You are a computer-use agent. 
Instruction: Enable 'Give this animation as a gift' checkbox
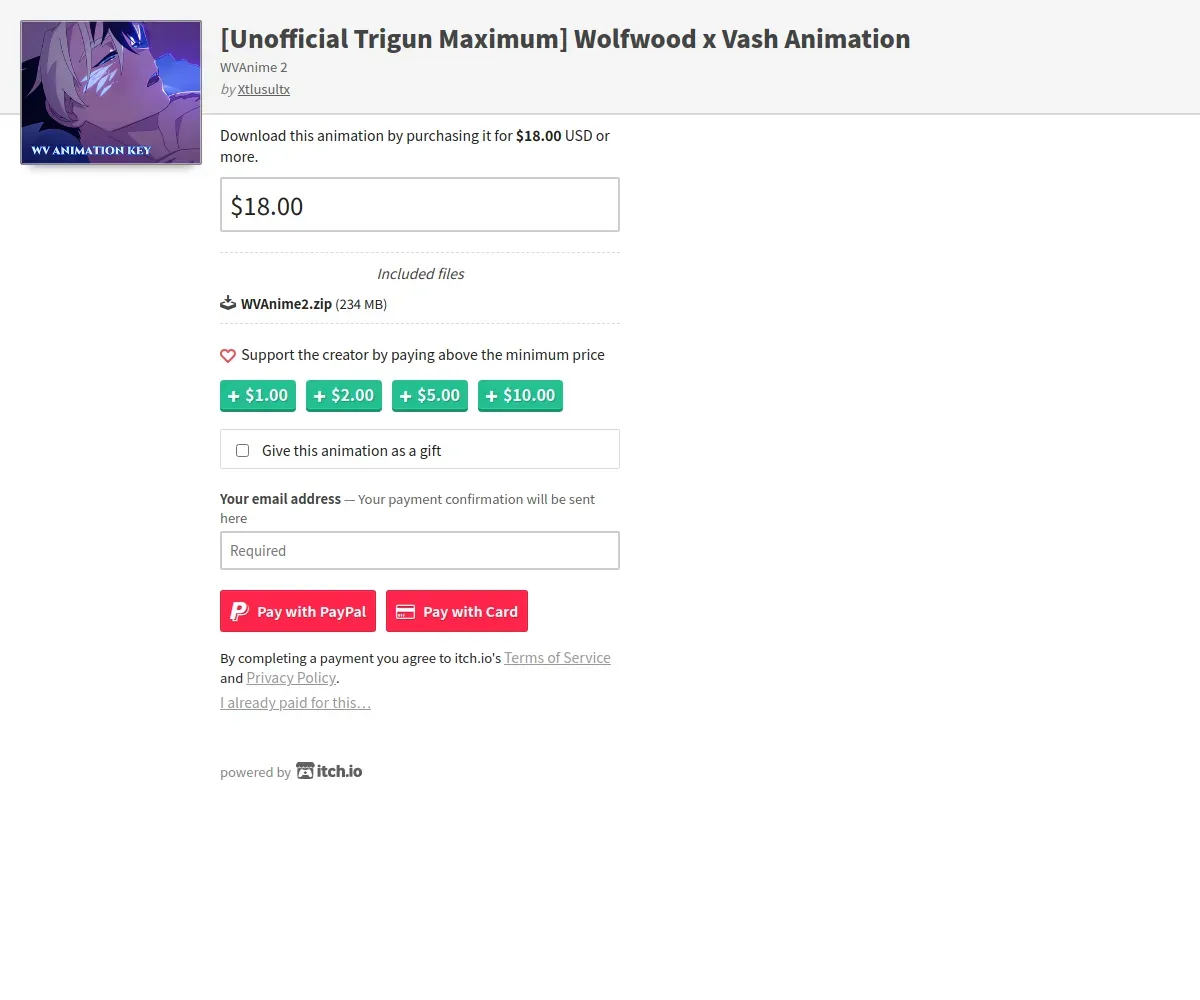coord(242,450)
